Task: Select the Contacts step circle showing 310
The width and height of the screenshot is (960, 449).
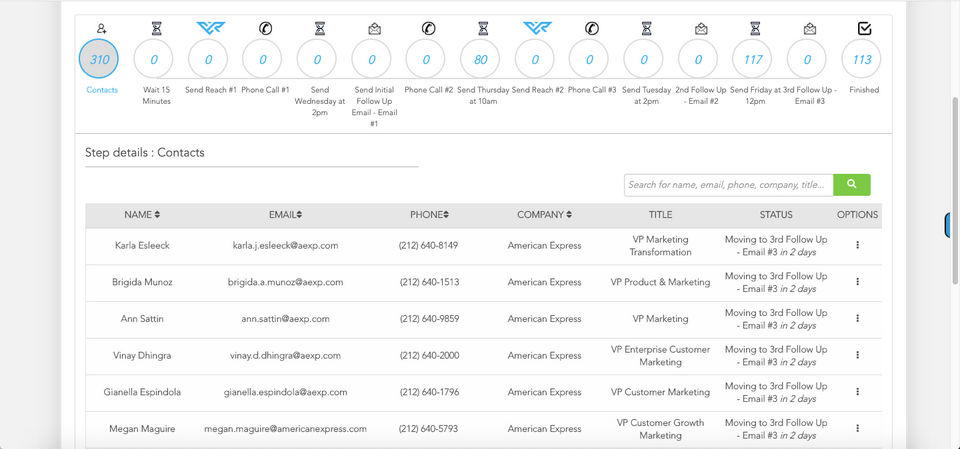Action: coord(99,59)
